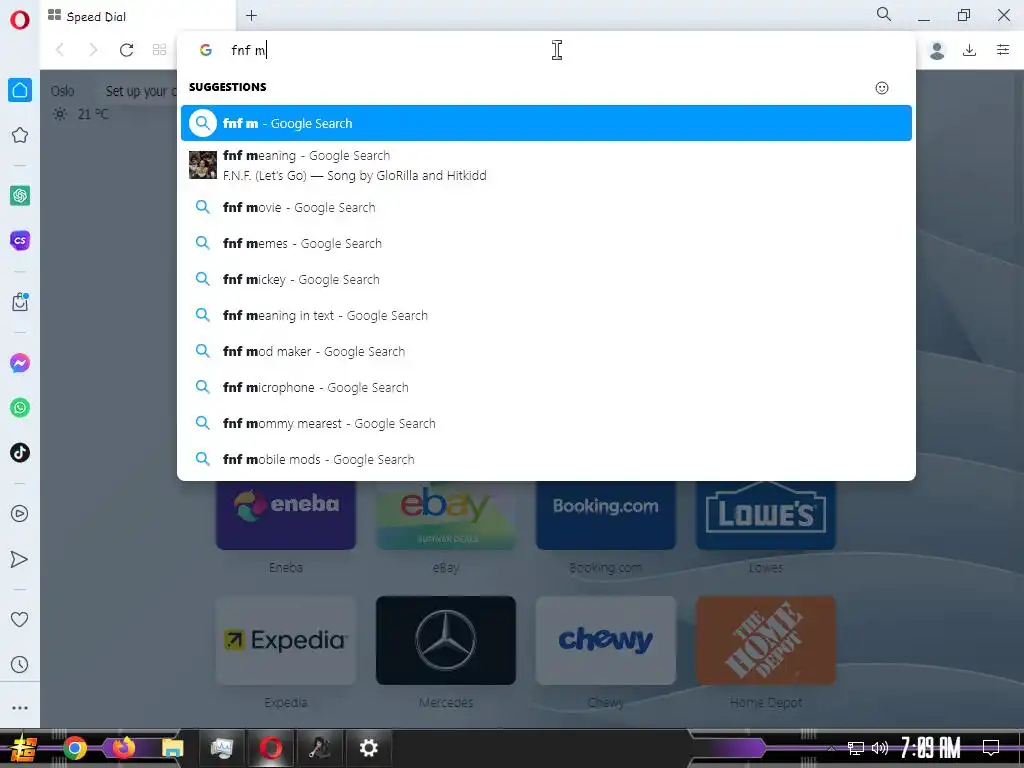Choose the 'fnf movie' suggestion
1024x768 pixels.
[546, 208]
